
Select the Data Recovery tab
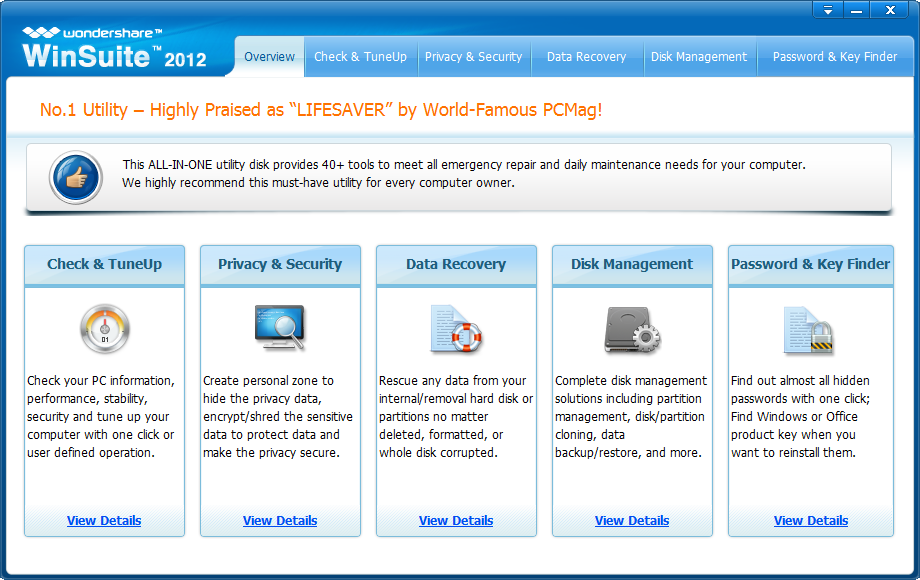(x=587, y=57)
